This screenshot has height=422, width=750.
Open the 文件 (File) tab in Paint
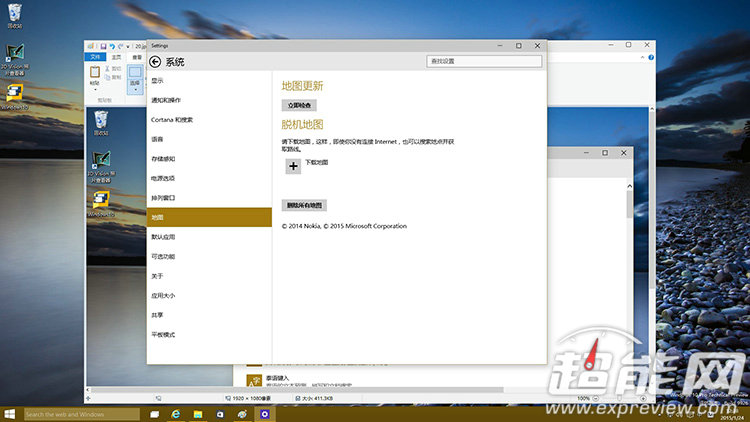(x=96, y=57)
